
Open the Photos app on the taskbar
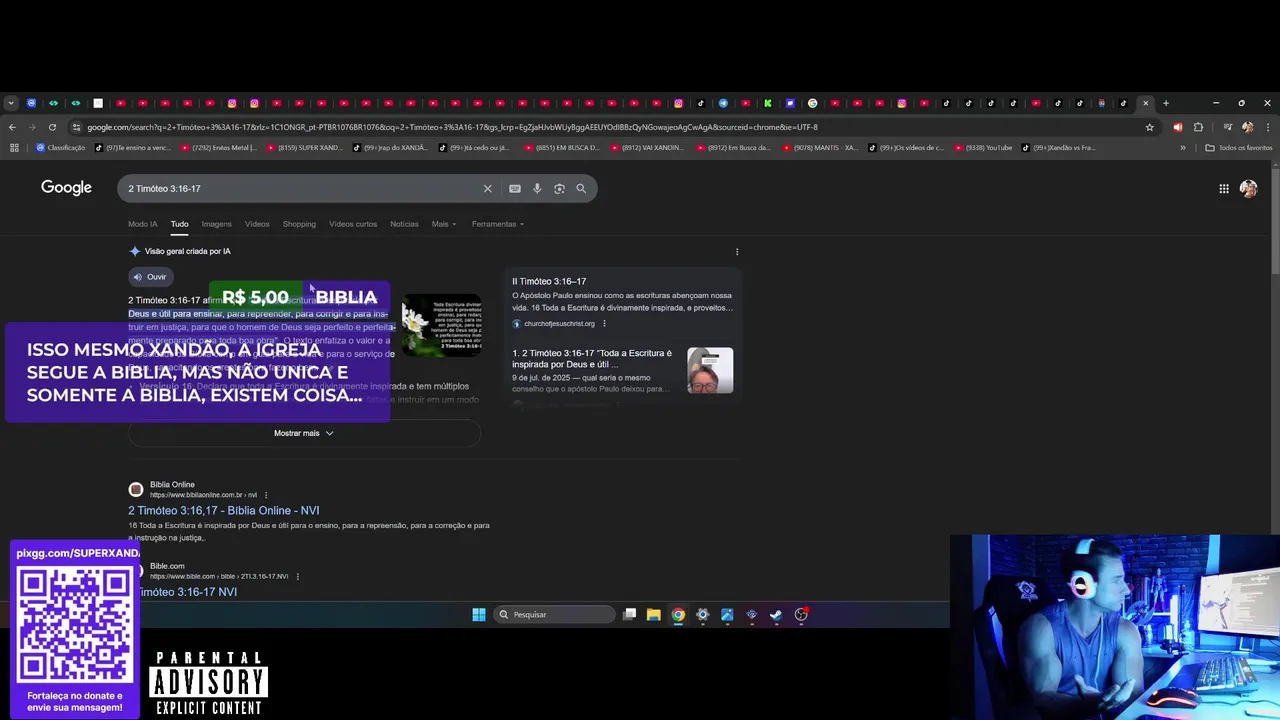coord(727,615)
